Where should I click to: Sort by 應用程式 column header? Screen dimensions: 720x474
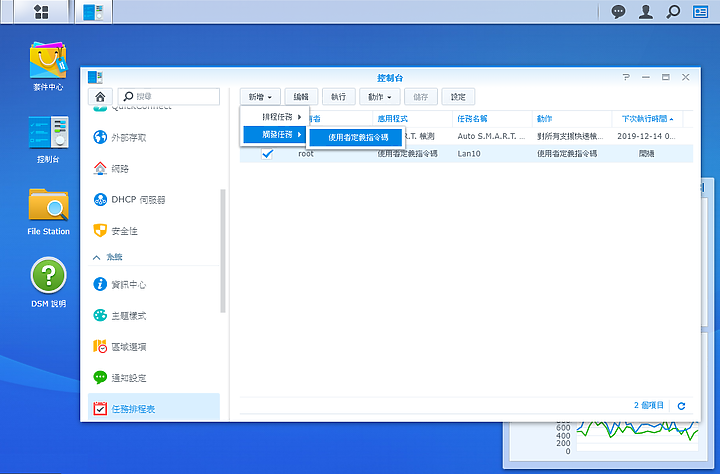[412, 118]
